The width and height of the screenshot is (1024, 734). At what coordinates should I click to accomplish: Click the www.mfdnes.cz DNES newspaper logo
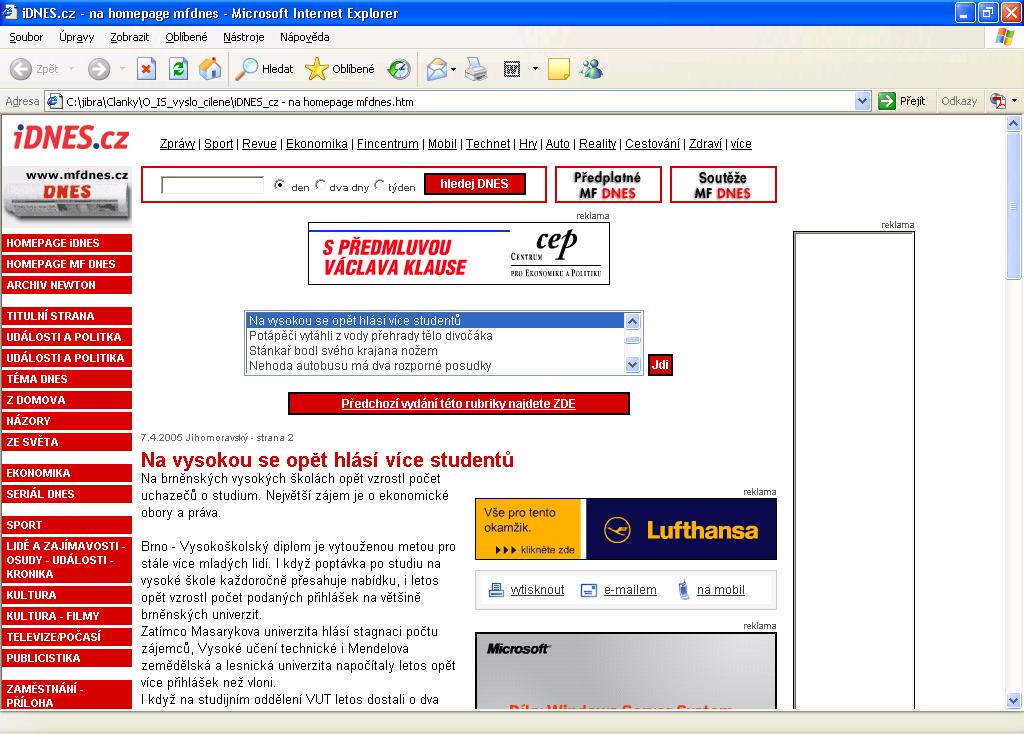[x=67, y=195]
